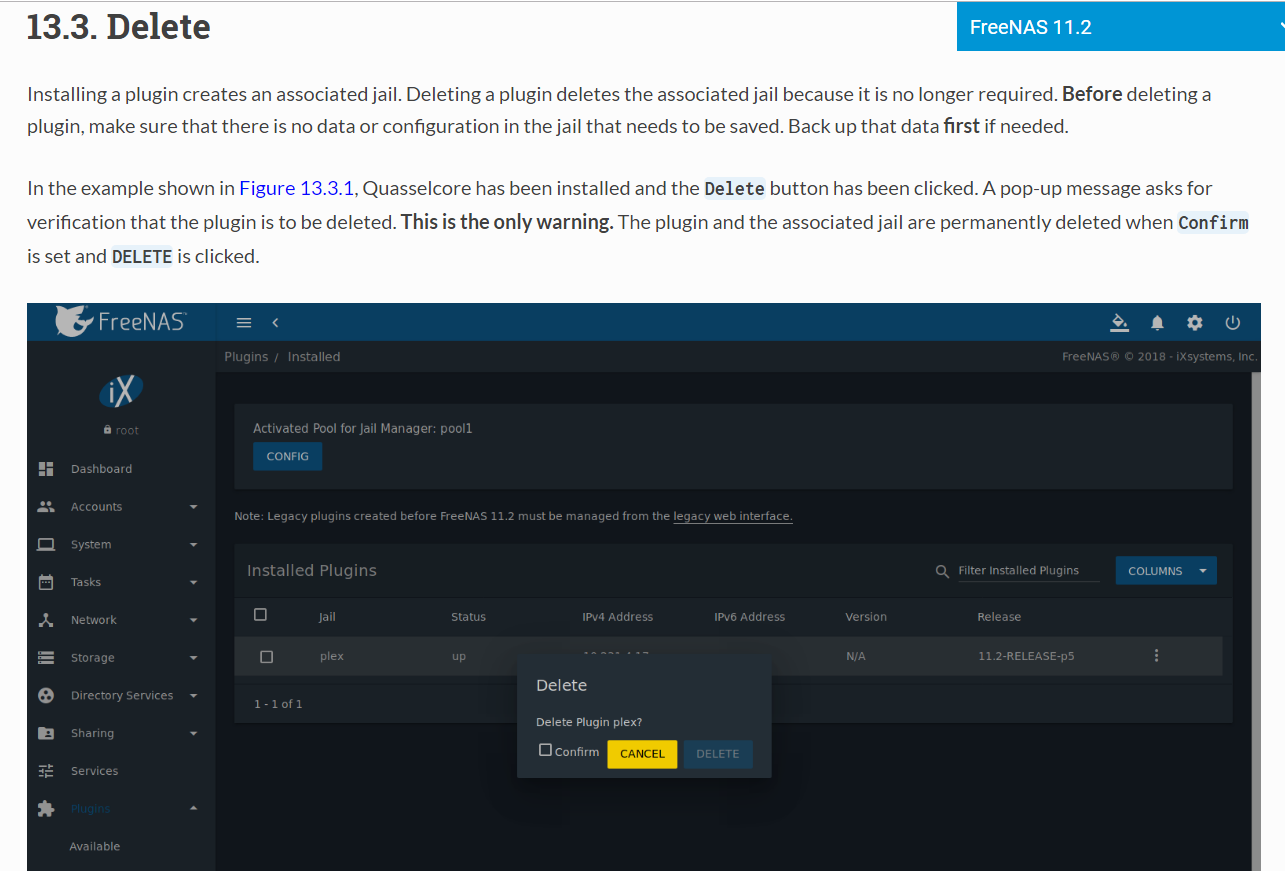Click the Release column header
The height and width of the screenshot is (871, 1285).
999,617
